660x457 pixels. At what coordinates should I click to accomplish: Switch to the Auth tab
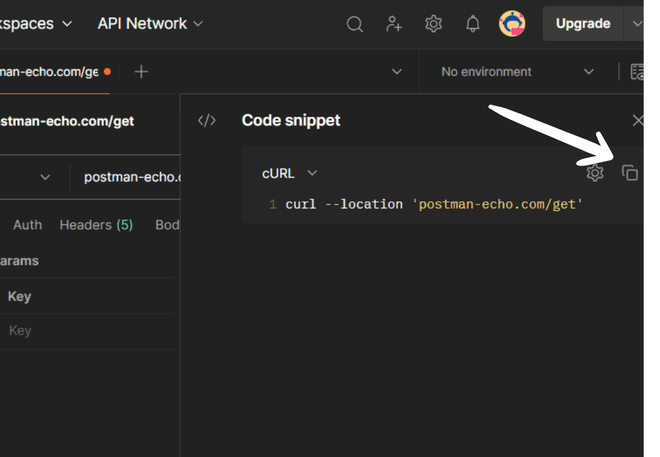tap(27, 225)
